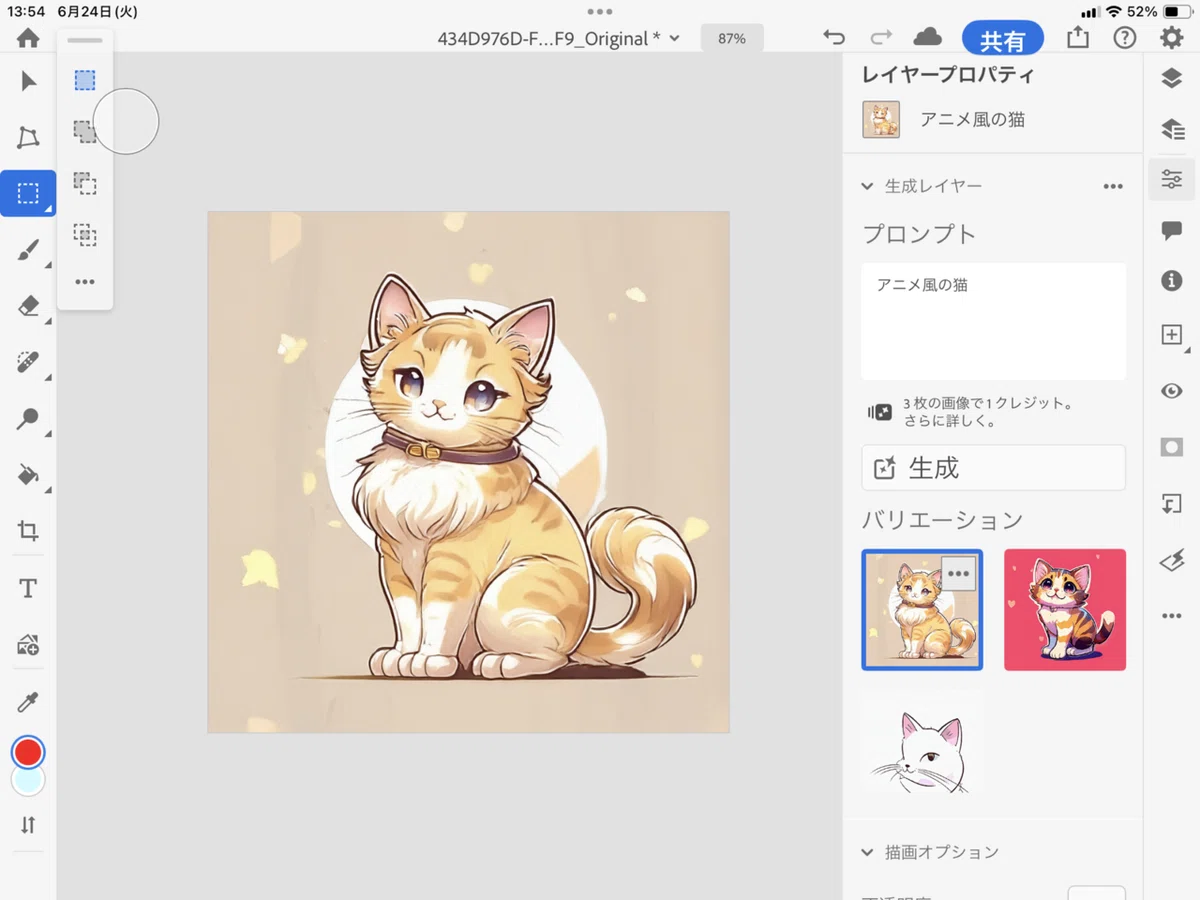Show detailed layer view
Screen dimensions: 1200x900
tap(1172, 129)
